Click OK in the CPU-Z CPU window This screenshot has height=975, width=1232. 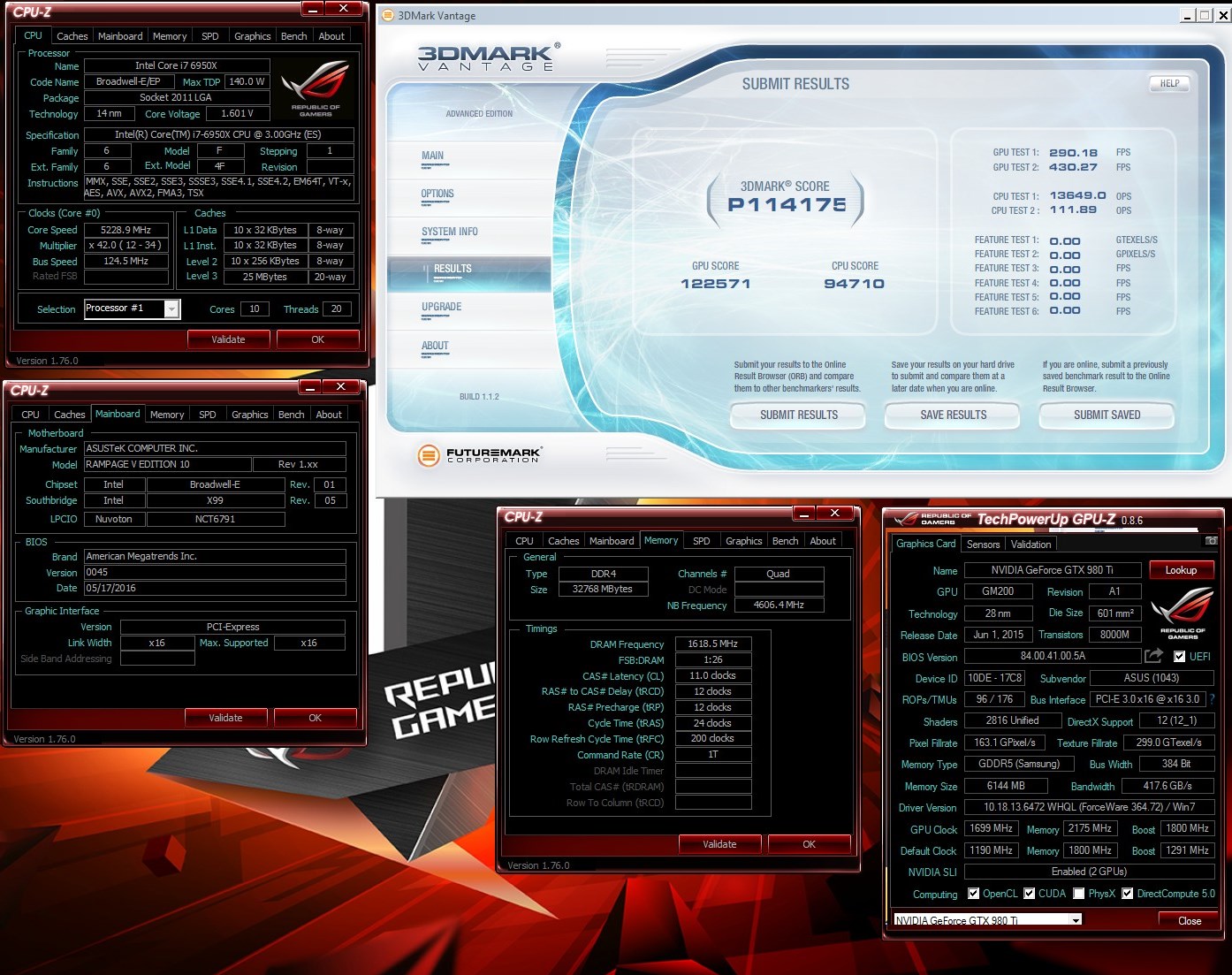[318, 339]
